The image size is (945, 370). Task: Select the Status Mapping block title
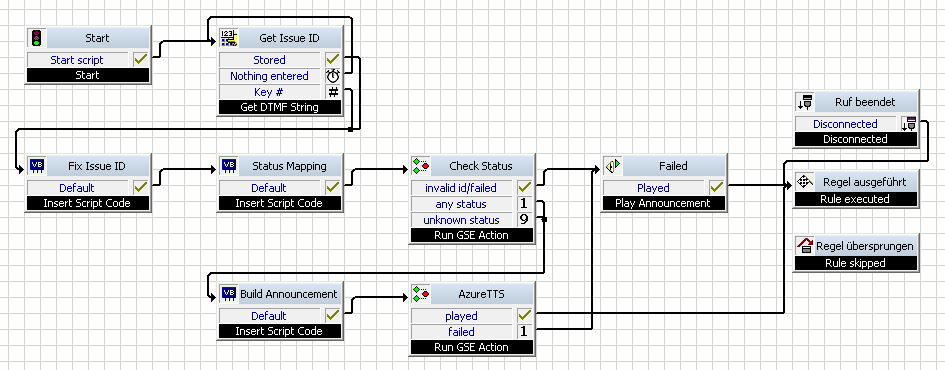pyautogui.click(x=289, y=166)
